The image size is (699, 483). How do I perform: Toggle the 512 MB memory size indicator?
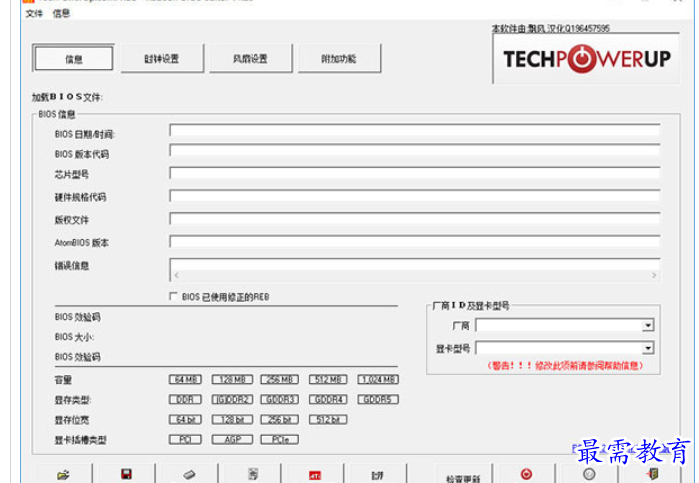[328, 380]
